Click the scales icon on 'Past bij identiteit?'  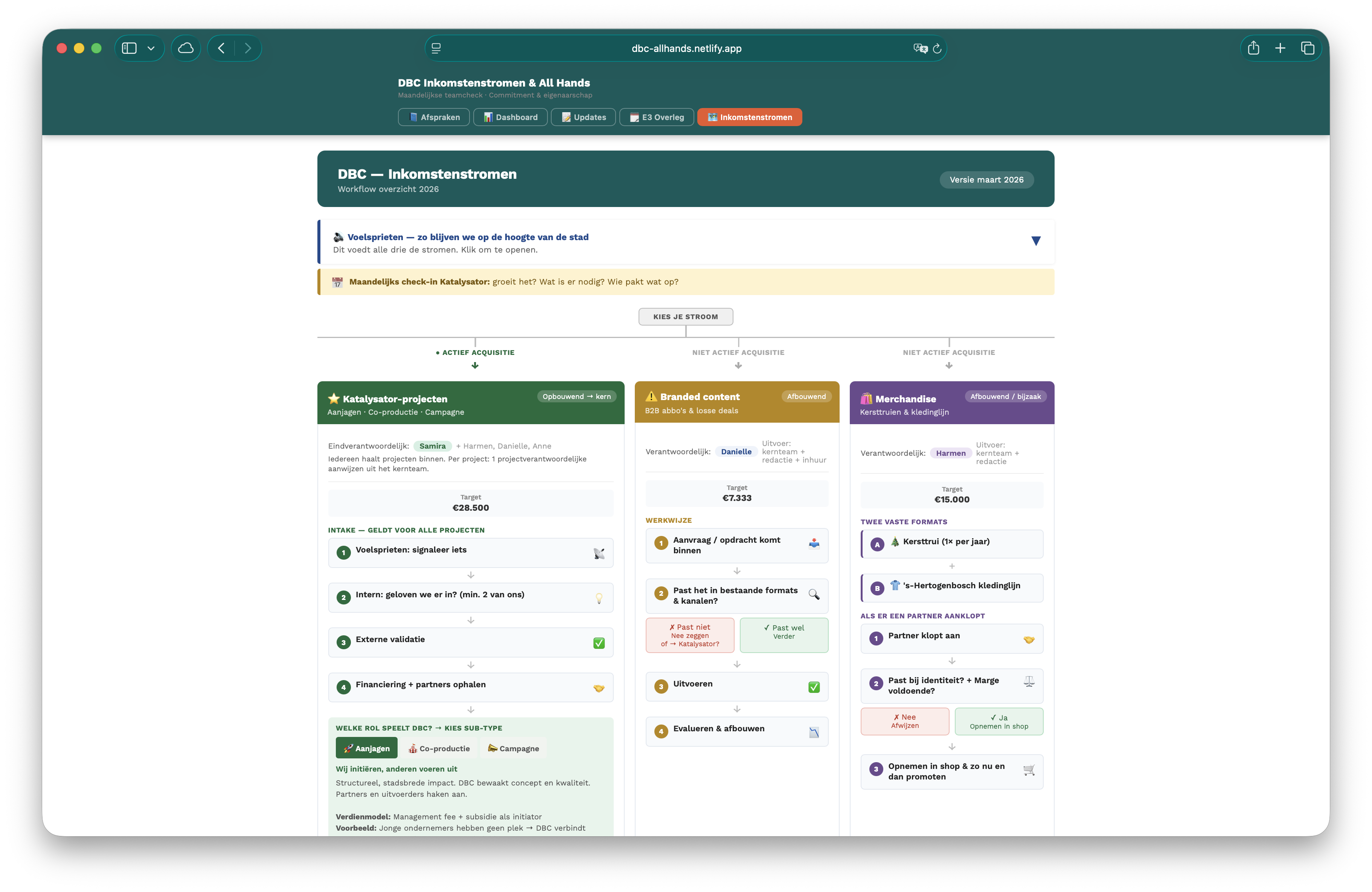point(1028,683)
